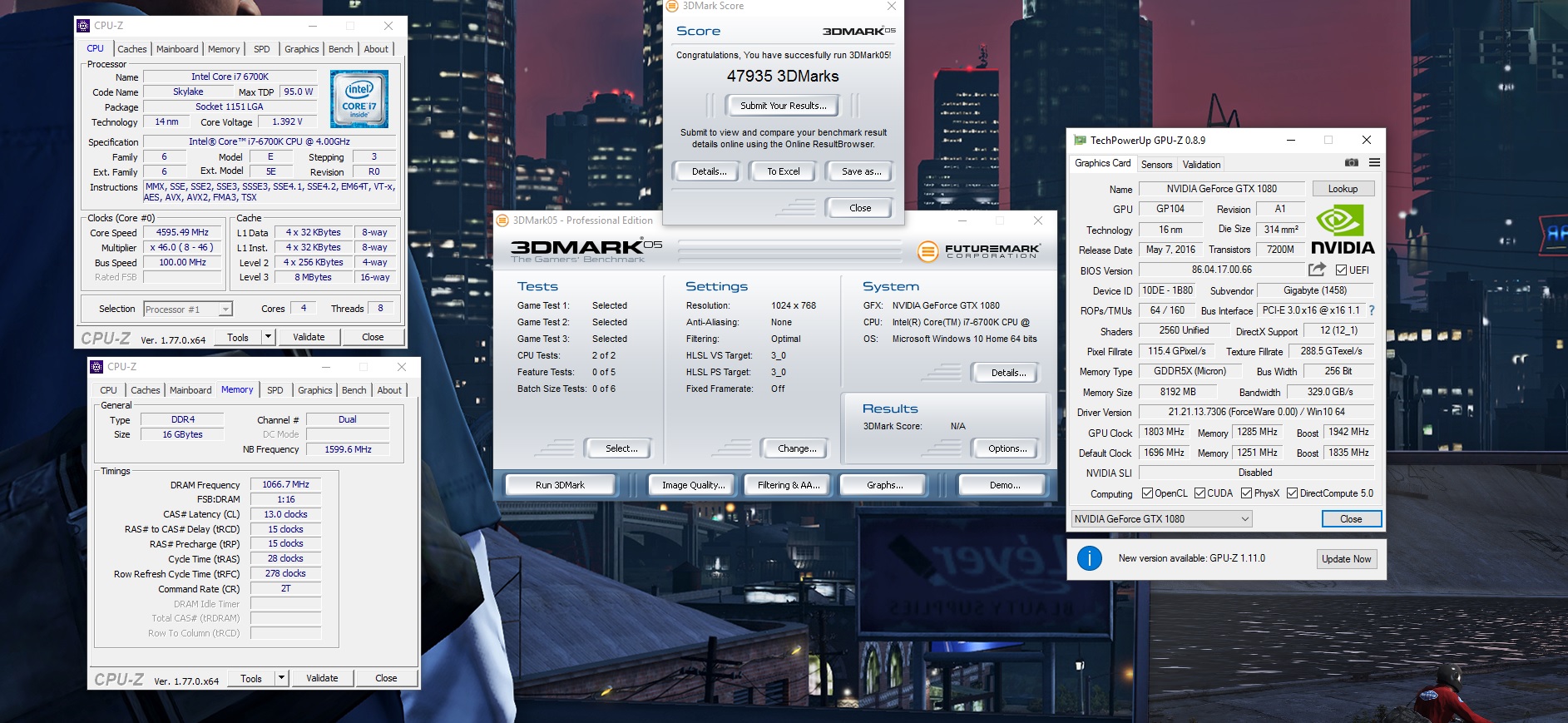Image resolution: width=1568 pixels, height=723 pixels.
Task: Open Image Quality settings button
Action: pos(693,485)
